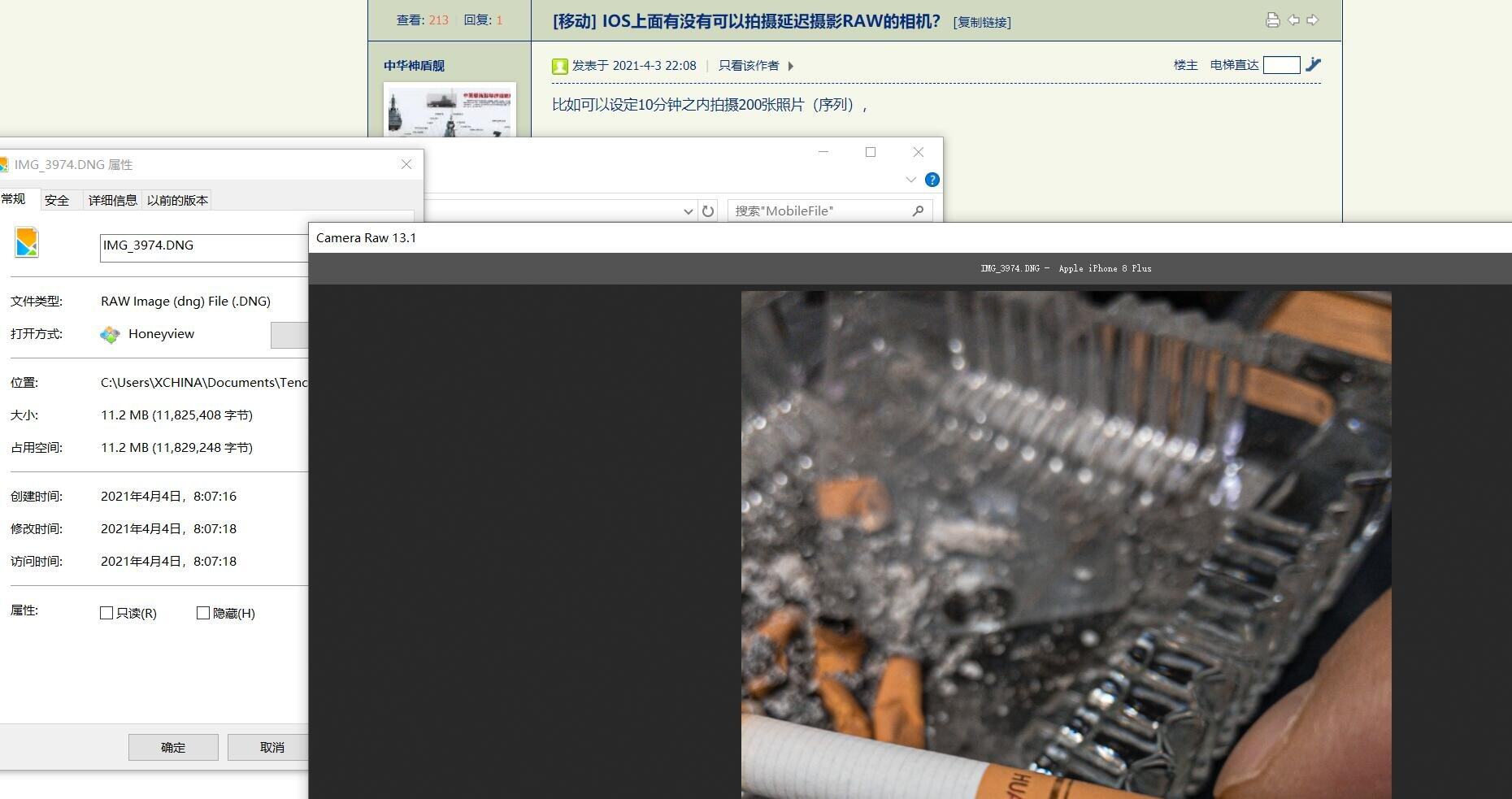Close the Explorer window

(x=919, y=152)
